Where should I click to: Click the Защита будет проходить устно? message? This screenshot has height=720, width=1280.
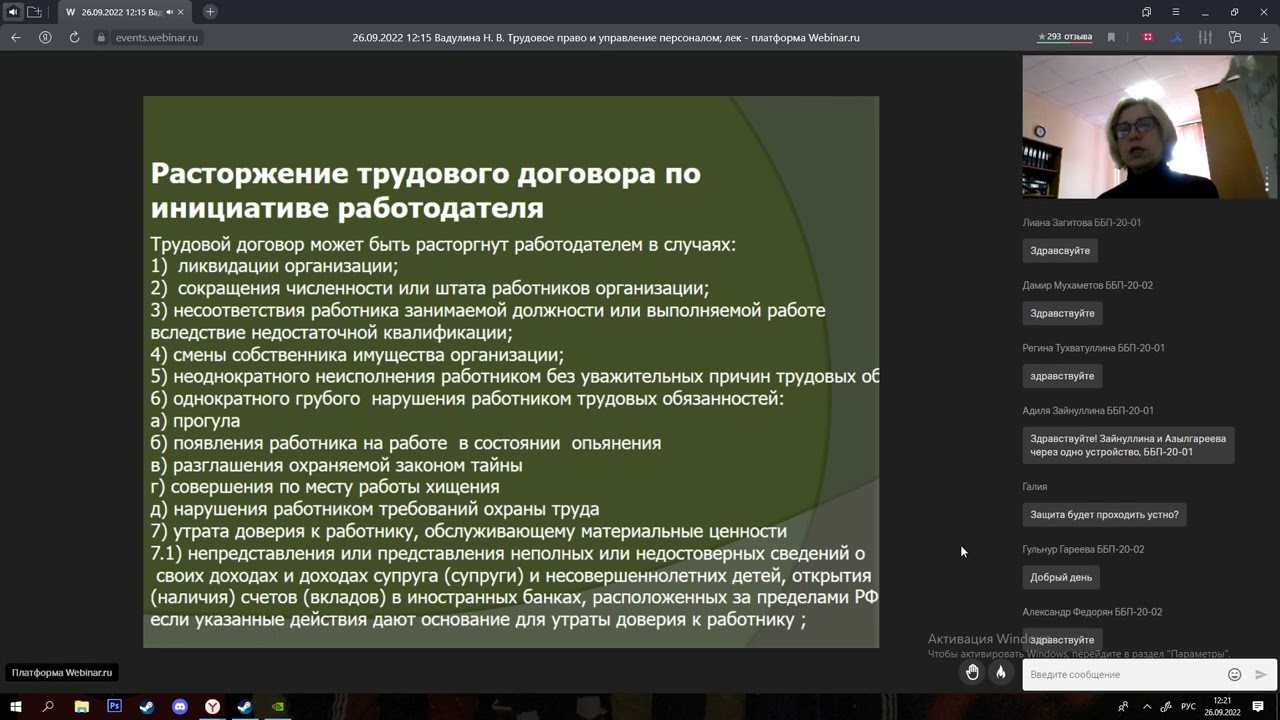pos(1104,515)
